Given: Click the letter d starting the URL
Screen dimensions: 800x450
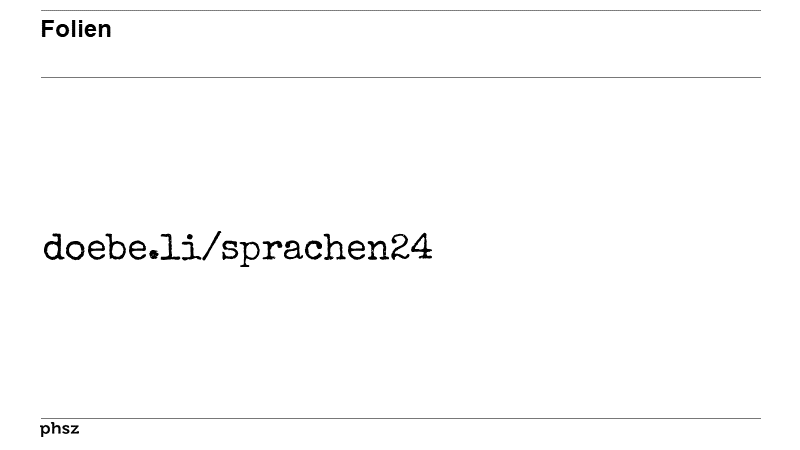Looking at the screenshot, I should pyautogui.click(x=53, y=247).
